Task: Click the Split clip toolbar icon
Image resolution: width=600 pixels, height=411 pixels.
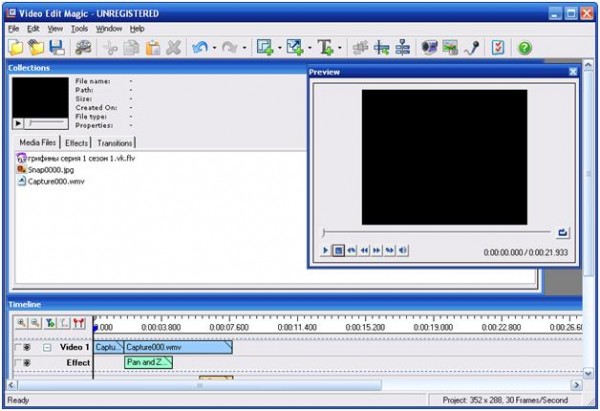Action: pos(382,48)
